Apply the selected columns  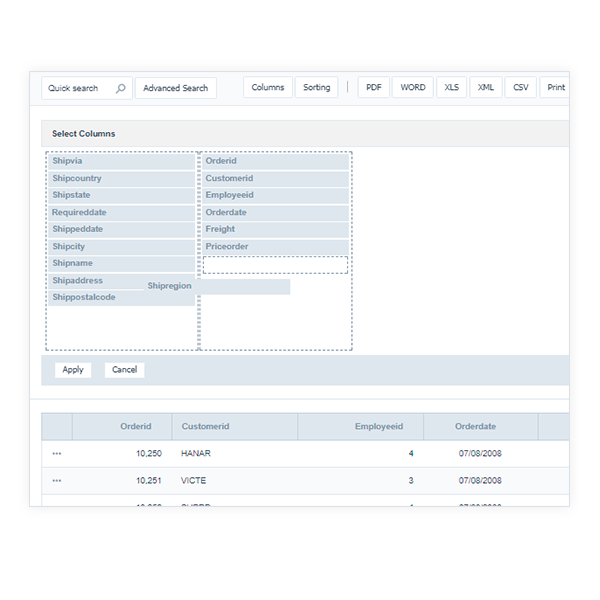(x=73, y=370)
